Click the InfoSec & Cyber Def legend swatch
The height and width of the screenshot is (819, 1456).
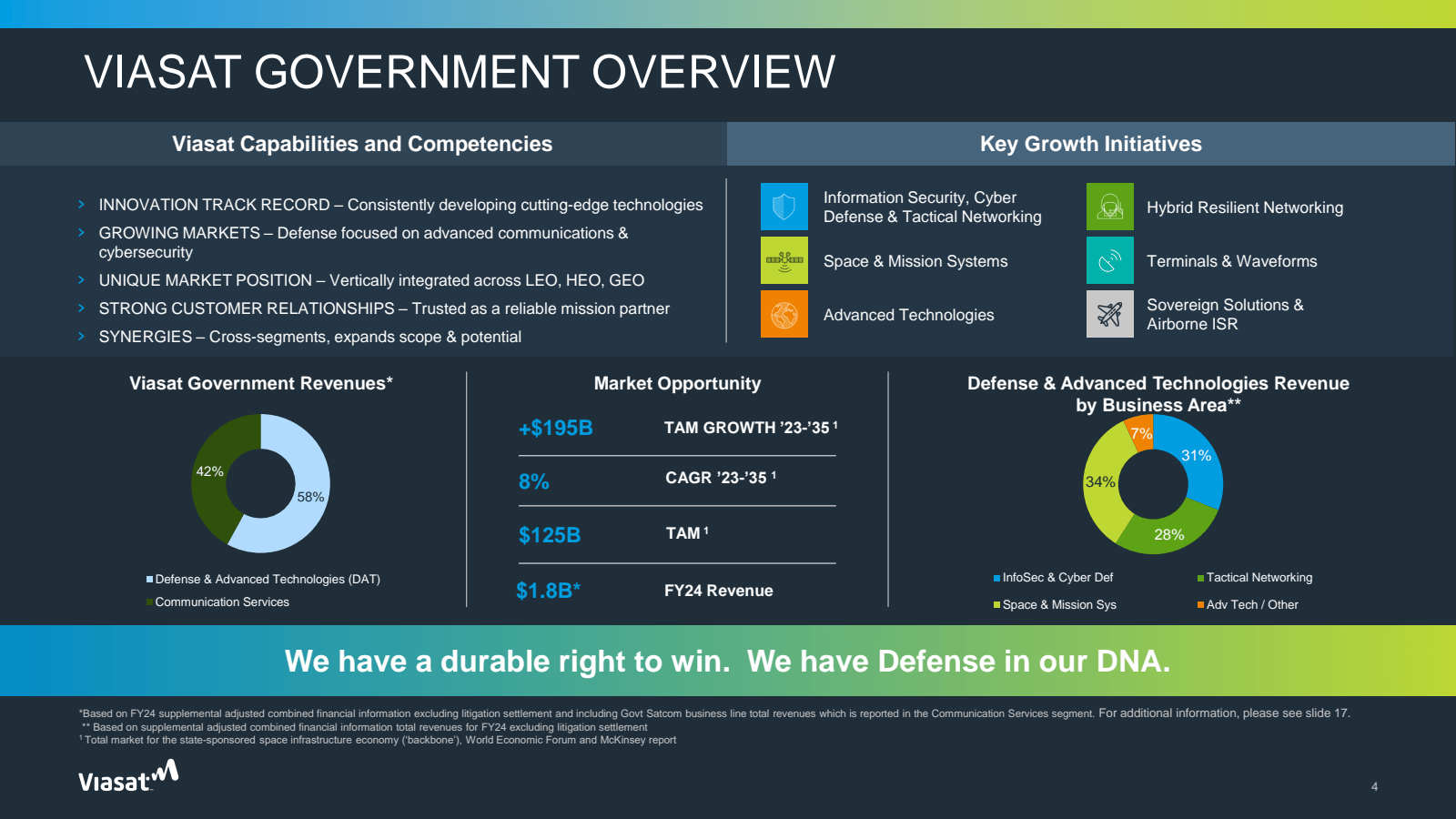pyautogui.click(x=997, y=578)
